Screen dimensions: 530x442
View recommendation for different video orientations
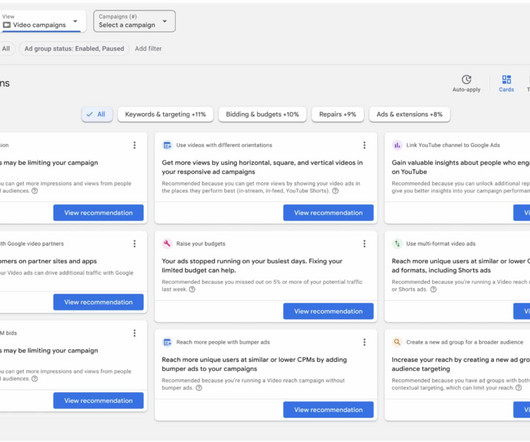328,213
